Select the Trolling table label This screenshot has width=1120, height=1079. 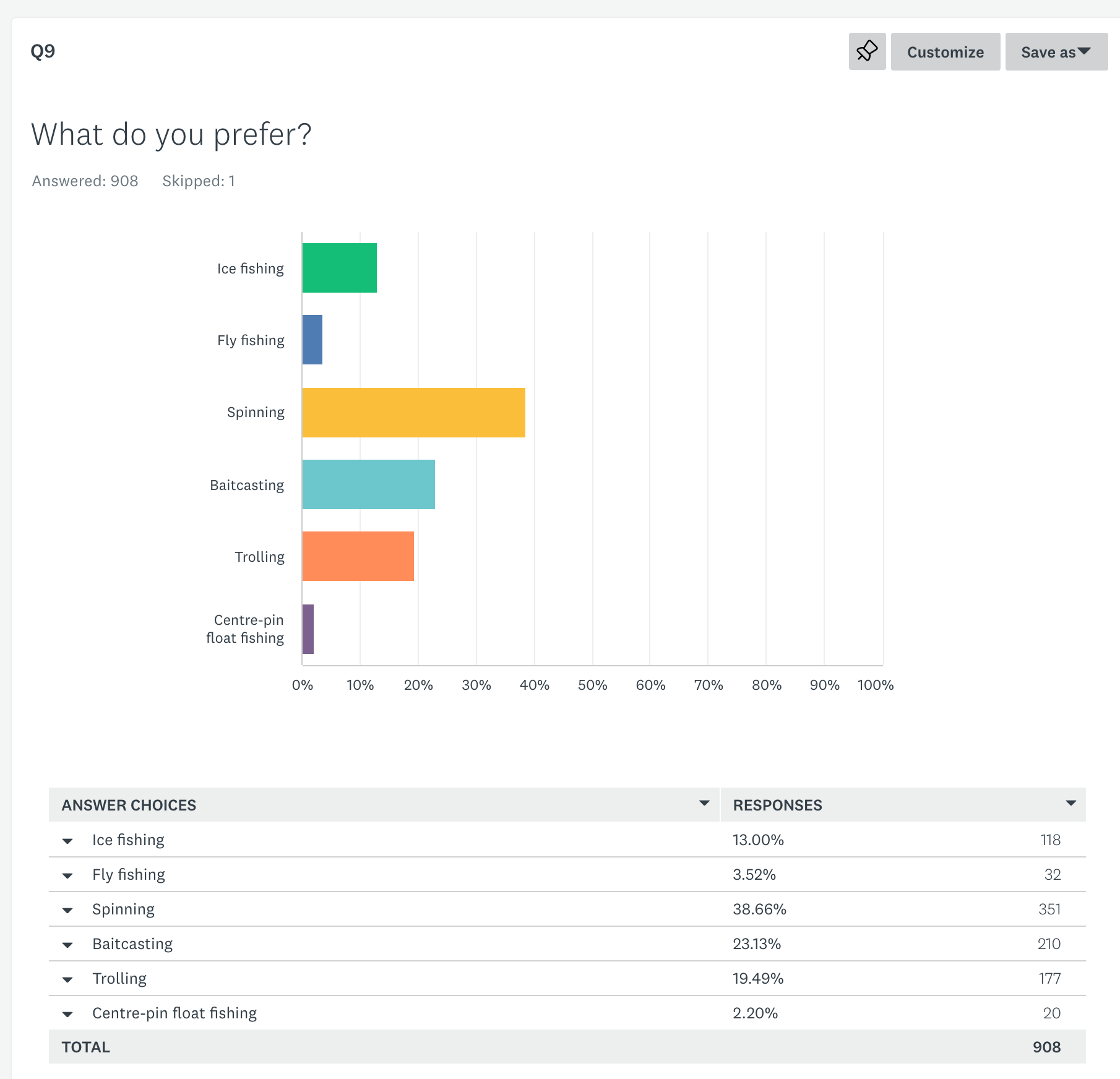[x=119, y=978]
